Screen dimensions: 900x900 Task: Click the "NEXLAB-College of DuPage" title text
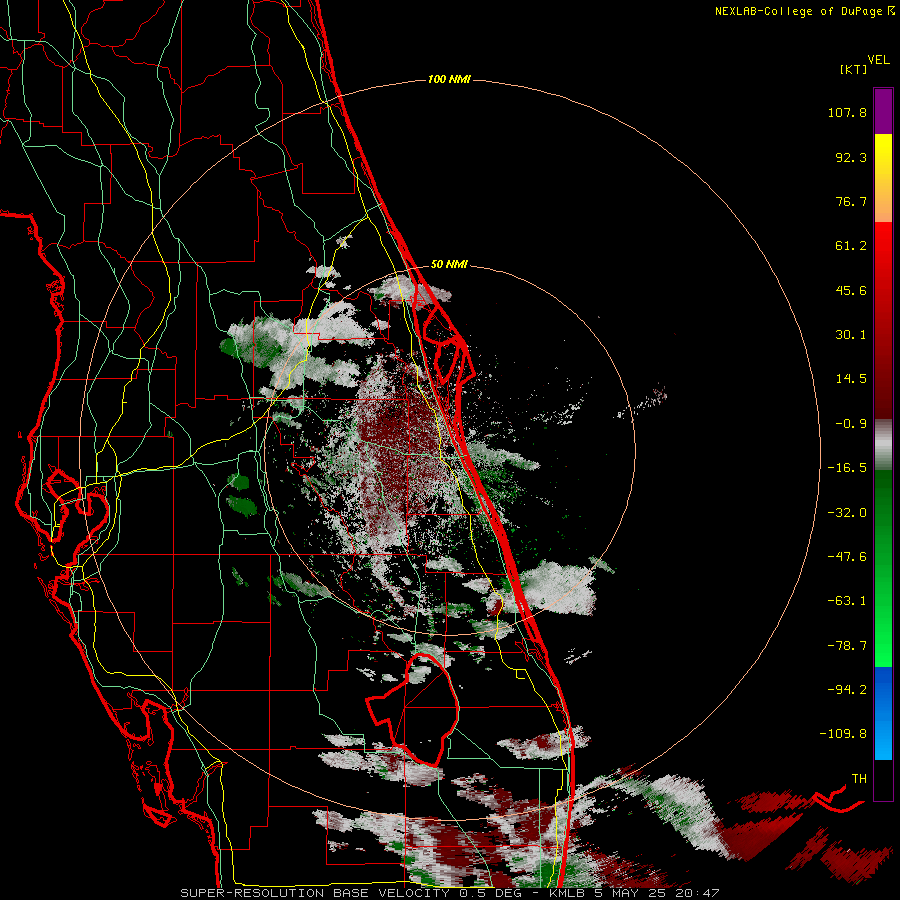coord(798,11)
